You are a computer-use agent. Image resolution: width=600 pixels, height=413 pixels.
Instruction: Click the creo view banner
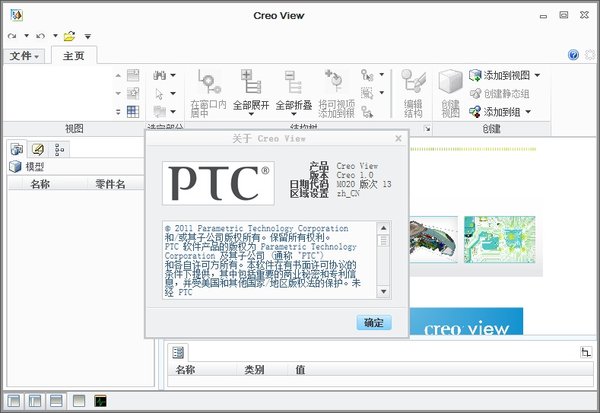tap(466, 322)
